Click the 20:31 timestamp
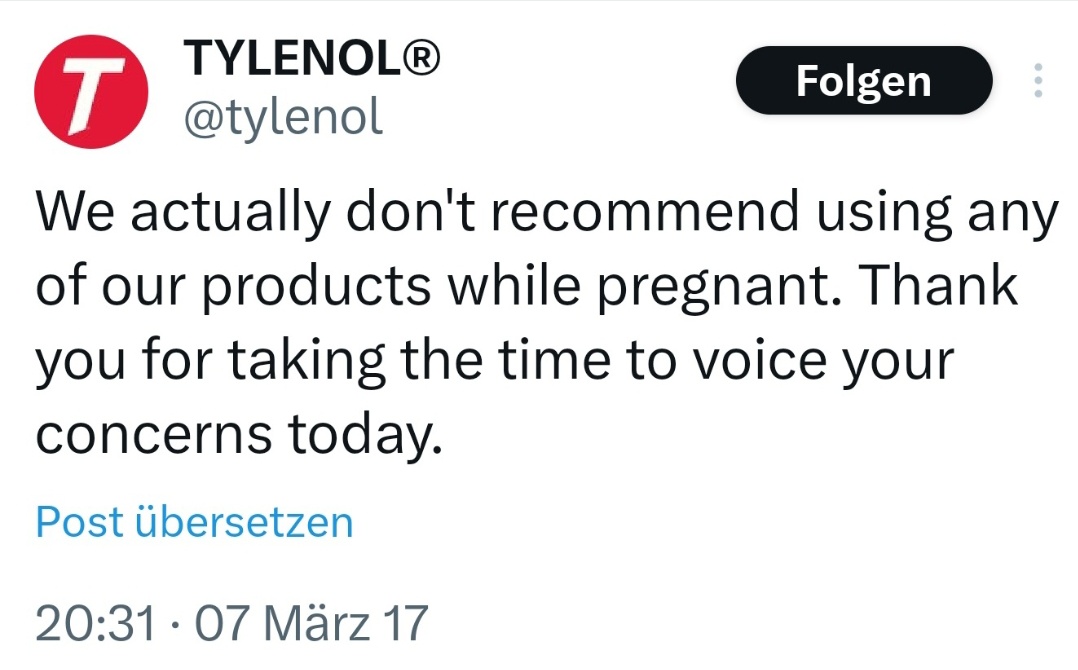 96,623
